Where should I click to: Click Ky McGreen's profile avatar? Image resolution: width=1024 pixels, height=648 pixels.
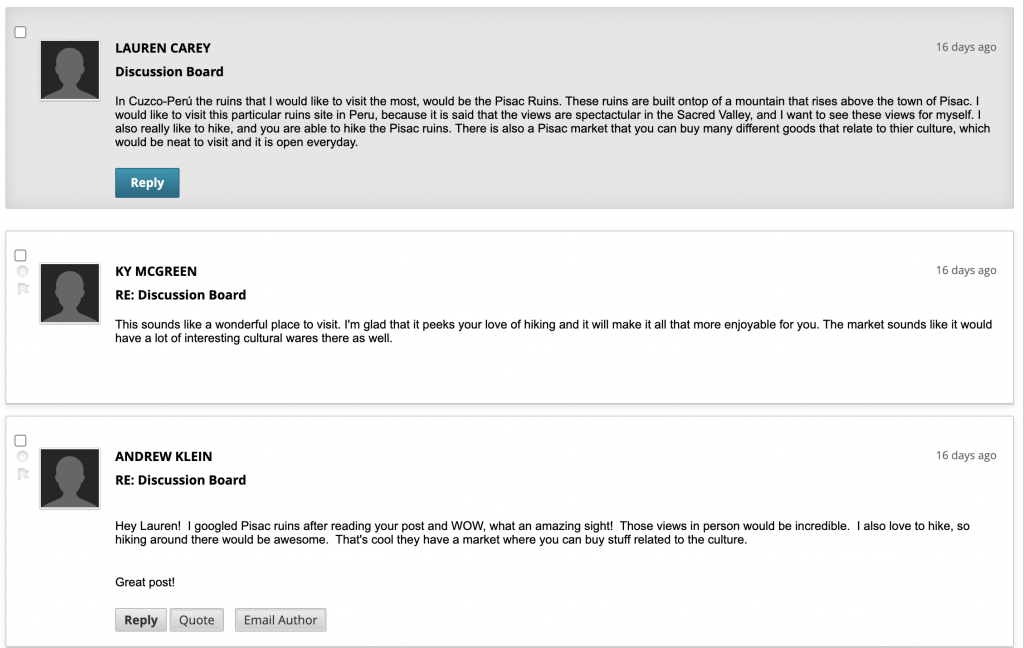(x=70, y=293)
